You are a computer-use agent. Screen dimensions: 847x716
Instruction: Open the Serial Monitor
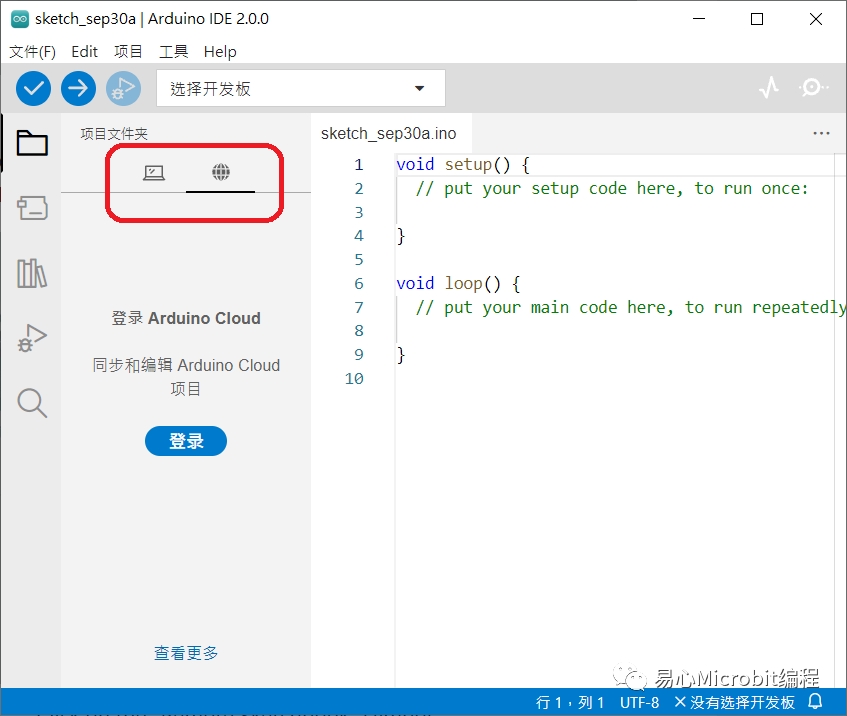[813, 89]
